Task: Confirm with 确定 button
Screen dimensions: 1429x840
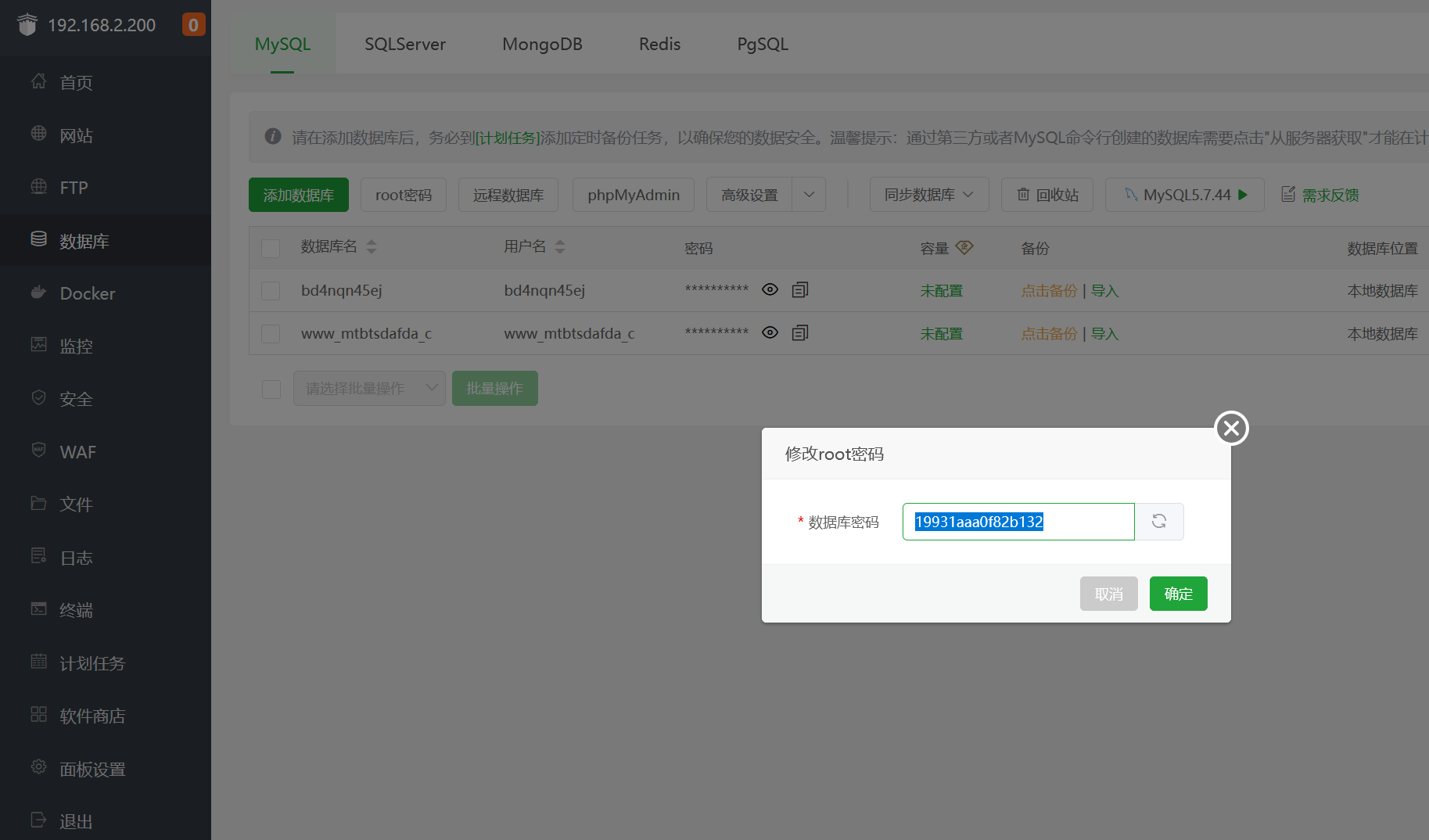Action: click(1179, 594)
